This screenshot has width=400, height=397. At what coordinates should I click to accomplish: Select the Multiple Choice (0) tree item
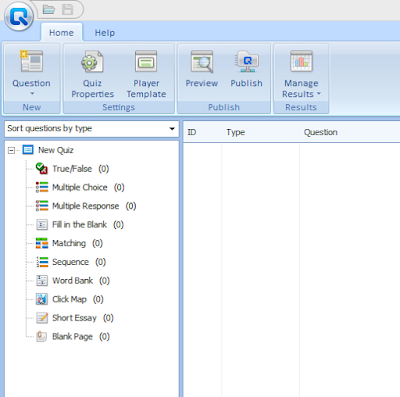click(88, 187)
